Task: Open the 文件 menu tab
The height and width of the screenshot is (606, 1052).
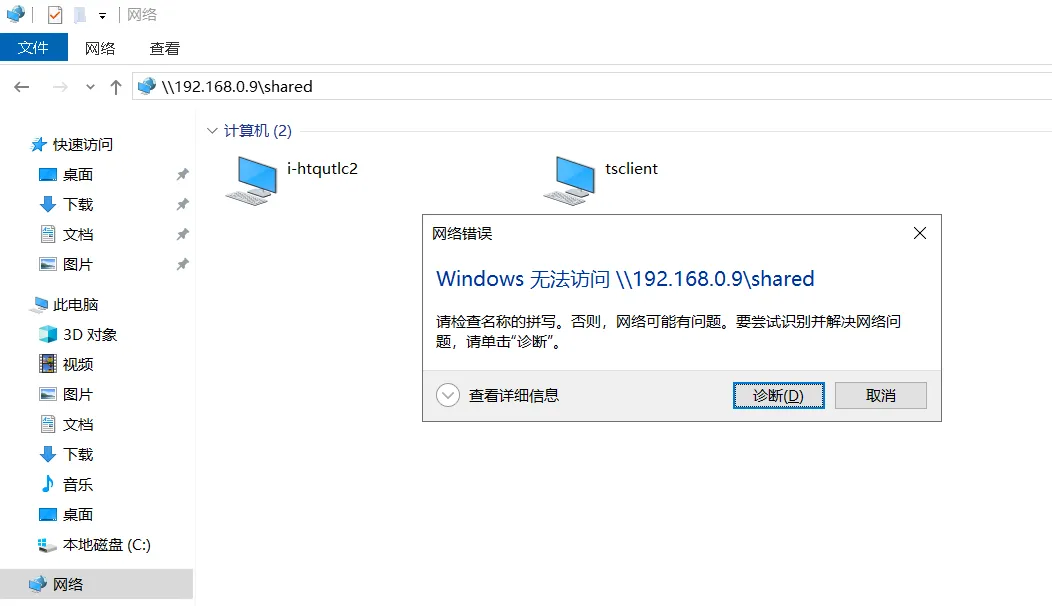Action: click(34, 48)
